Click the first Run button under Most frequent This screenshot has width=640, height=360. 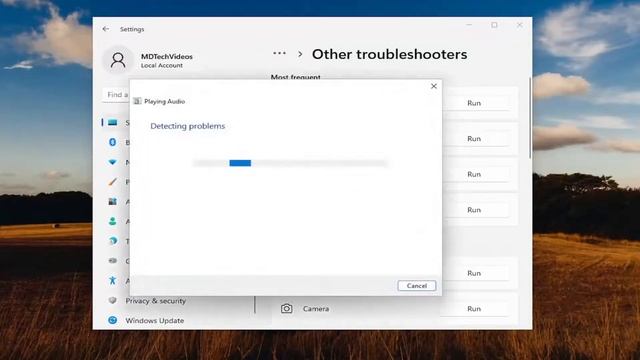[x=474, y=103]
